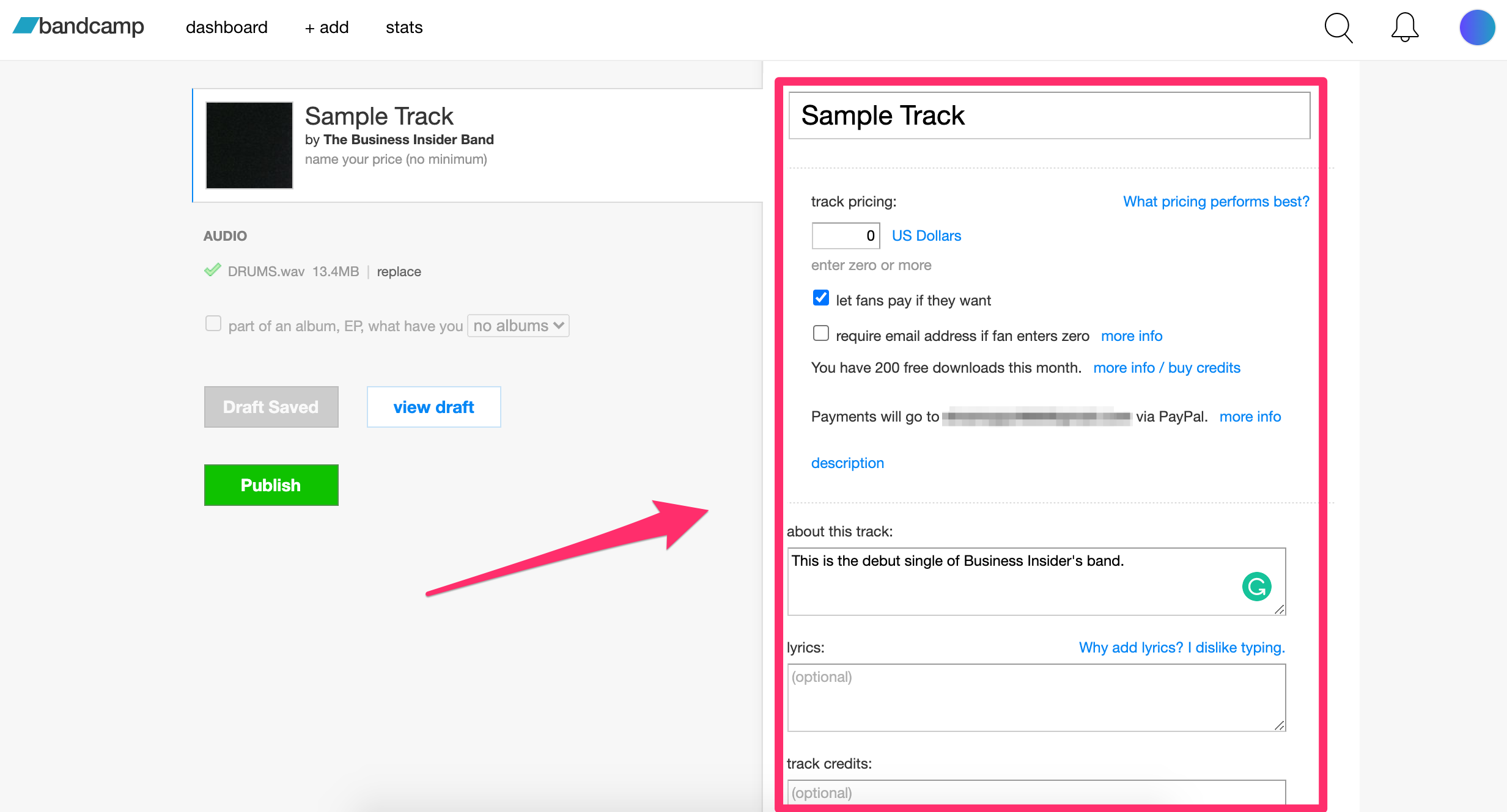This screenshot has width=1507, height=812.
Task: Open the profile avatar menu
Action: [1477, 27]
